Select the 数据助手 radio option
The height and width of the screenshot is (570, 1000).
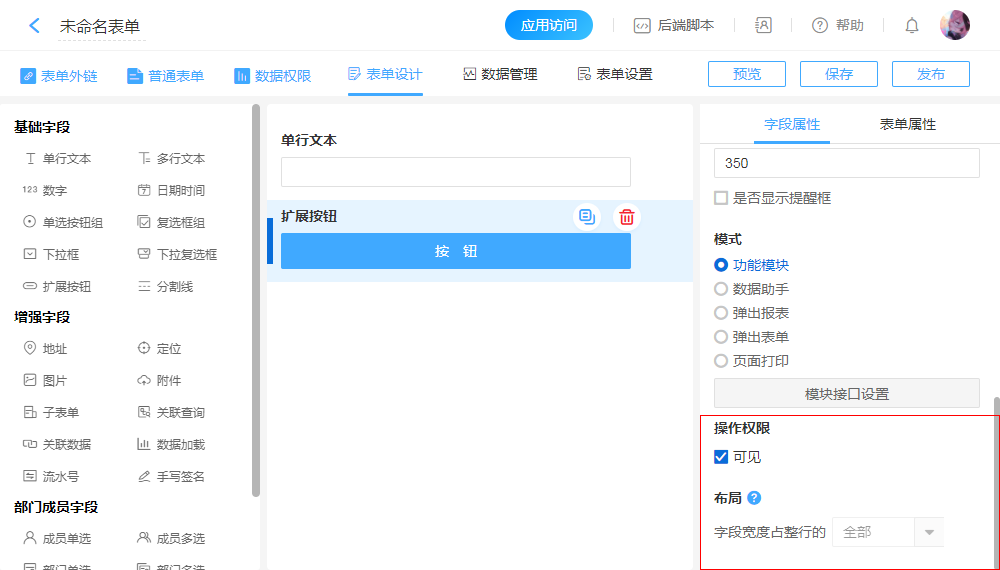click(721, 289)
